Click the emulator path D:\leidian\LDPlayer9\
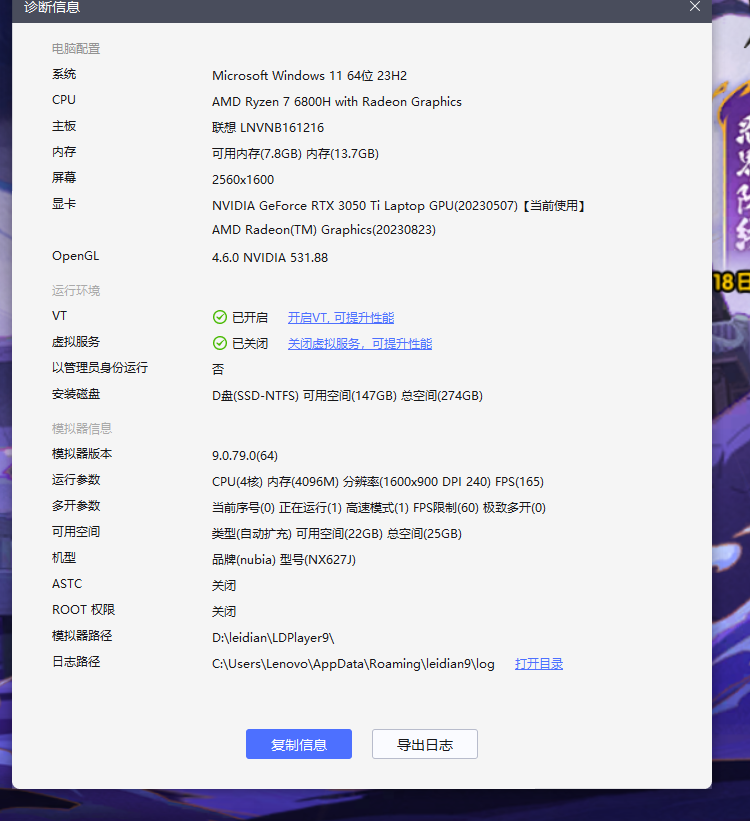Viewport: 750px width, 821px height. coord(273,637)
